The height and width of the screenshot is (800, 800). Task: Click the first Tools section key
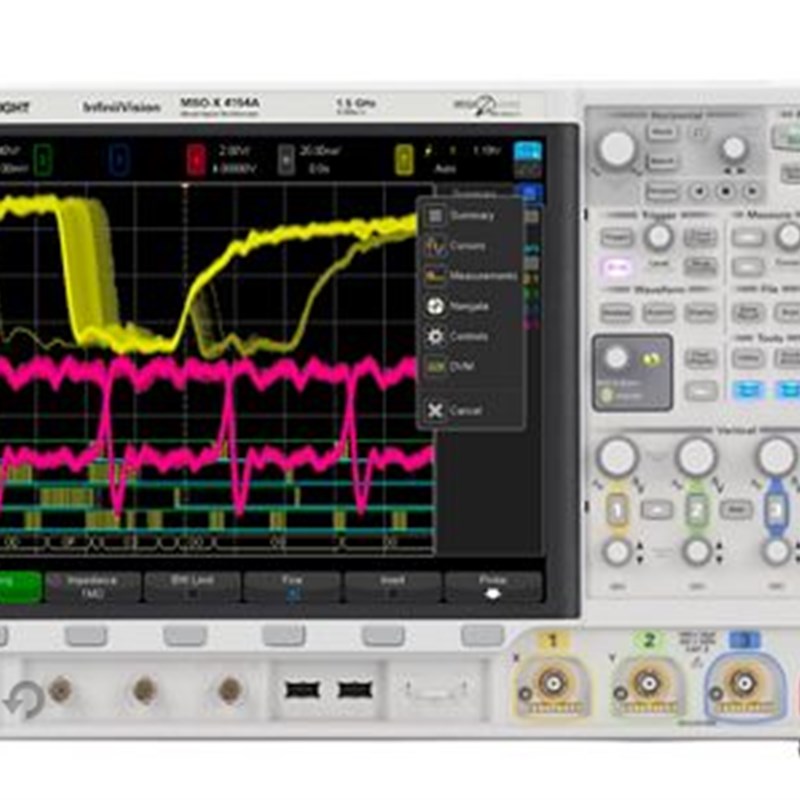coord(748,358)
